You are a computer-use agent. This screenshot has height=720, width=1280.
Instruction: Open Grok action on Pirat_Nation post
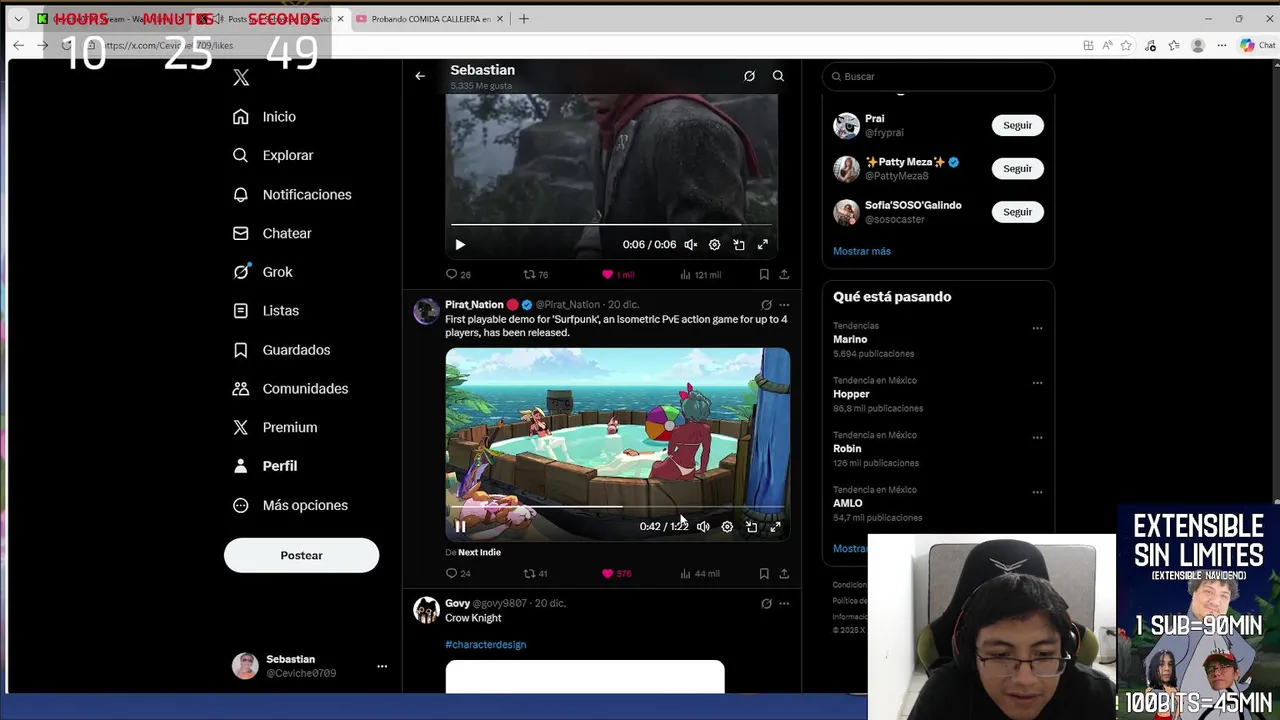766,305
